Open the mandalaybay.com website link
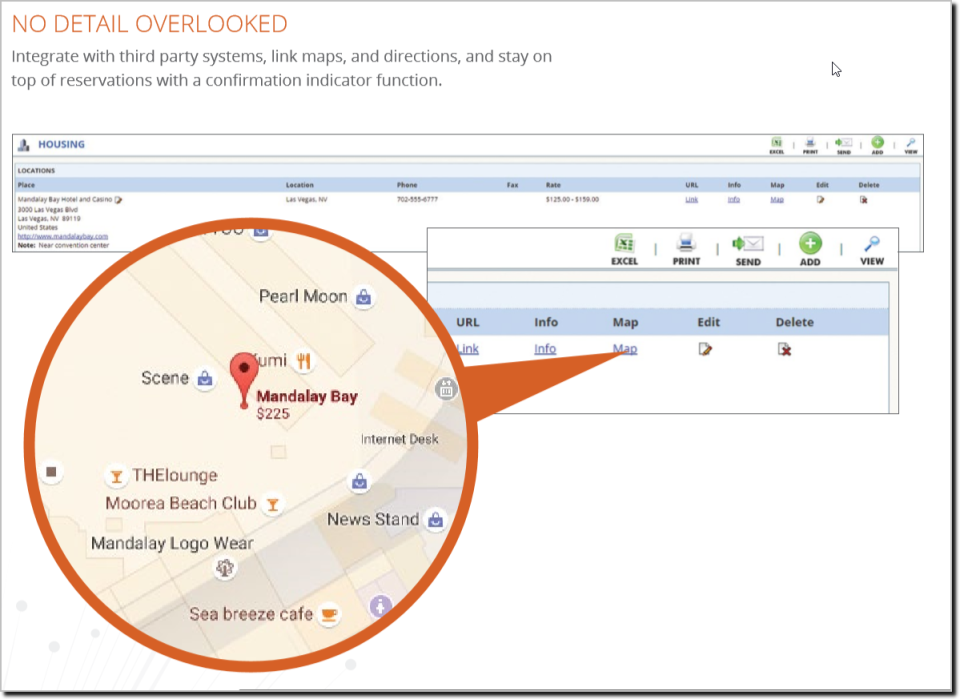Image resolution: width=960 pixels, height=699 pixels. tap(62, 236)
